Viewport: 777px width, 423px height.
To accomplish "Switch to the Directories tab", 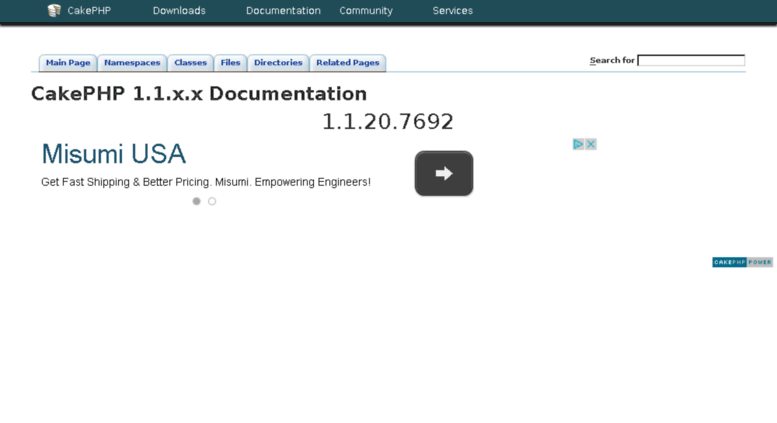I will (278, 63).
